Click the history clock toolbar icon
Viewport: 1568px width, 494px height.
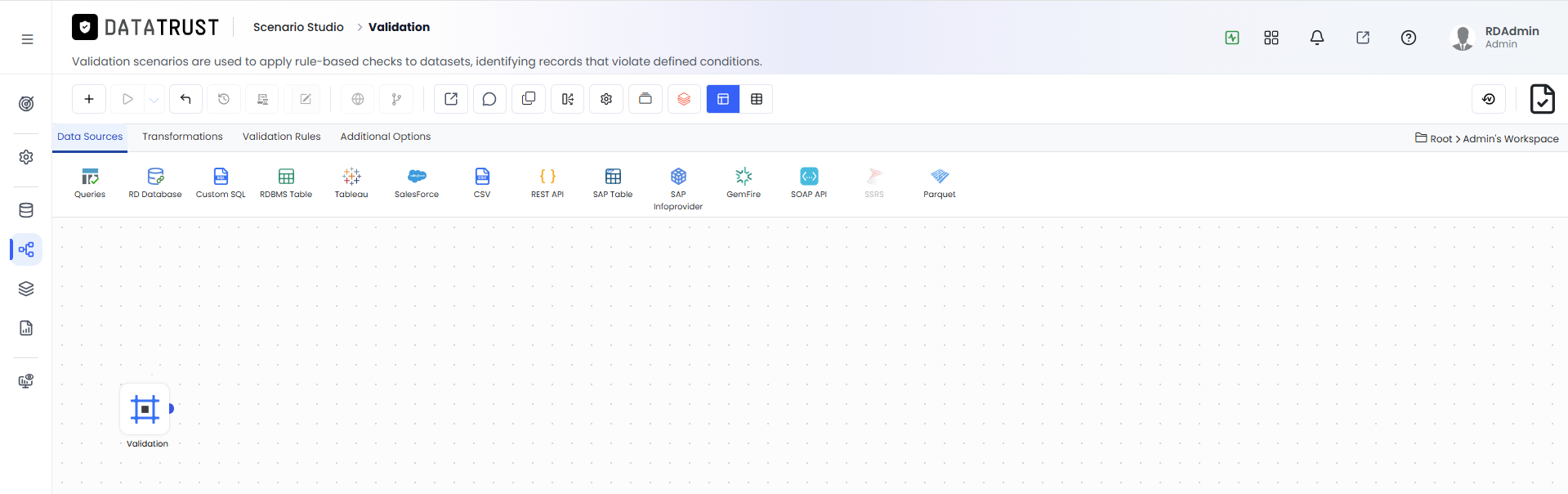[224, 99]
